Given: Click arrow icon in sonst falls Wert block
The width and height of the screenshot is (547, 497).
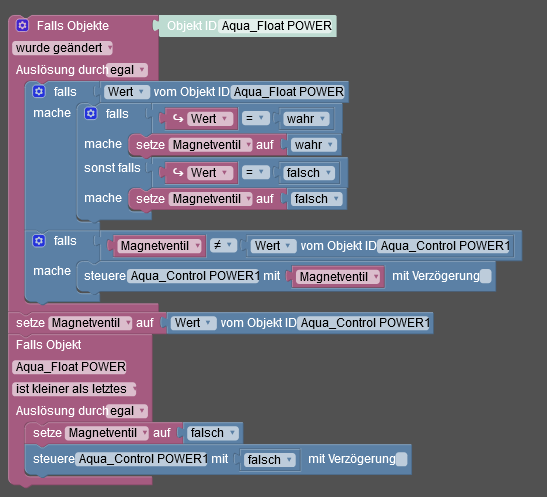Looking at the screenshot, I should point(178,173).
